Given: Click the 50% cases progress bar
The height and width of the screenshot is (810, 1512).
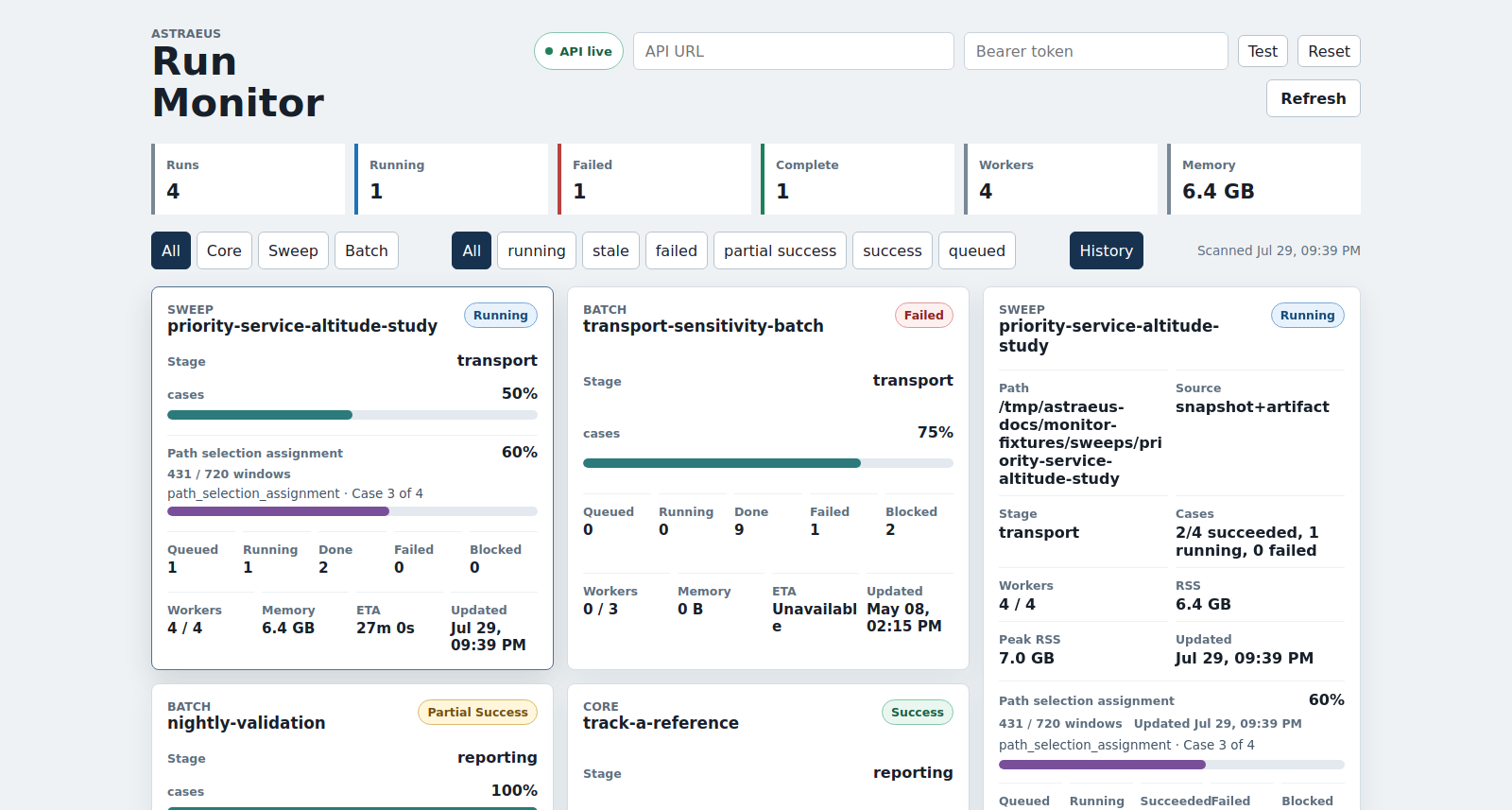Looking at the screenshot, I should [x=352, y=415].
